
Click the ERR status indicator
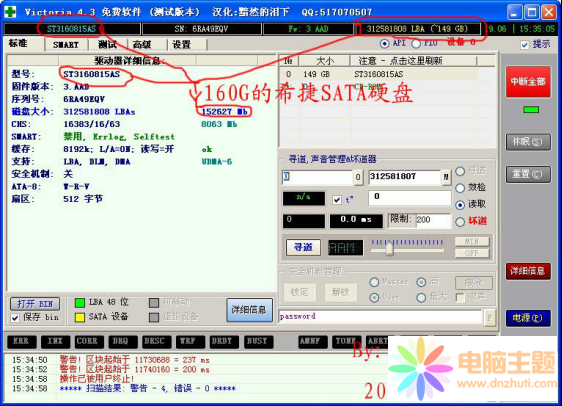(x=22, y=341)
